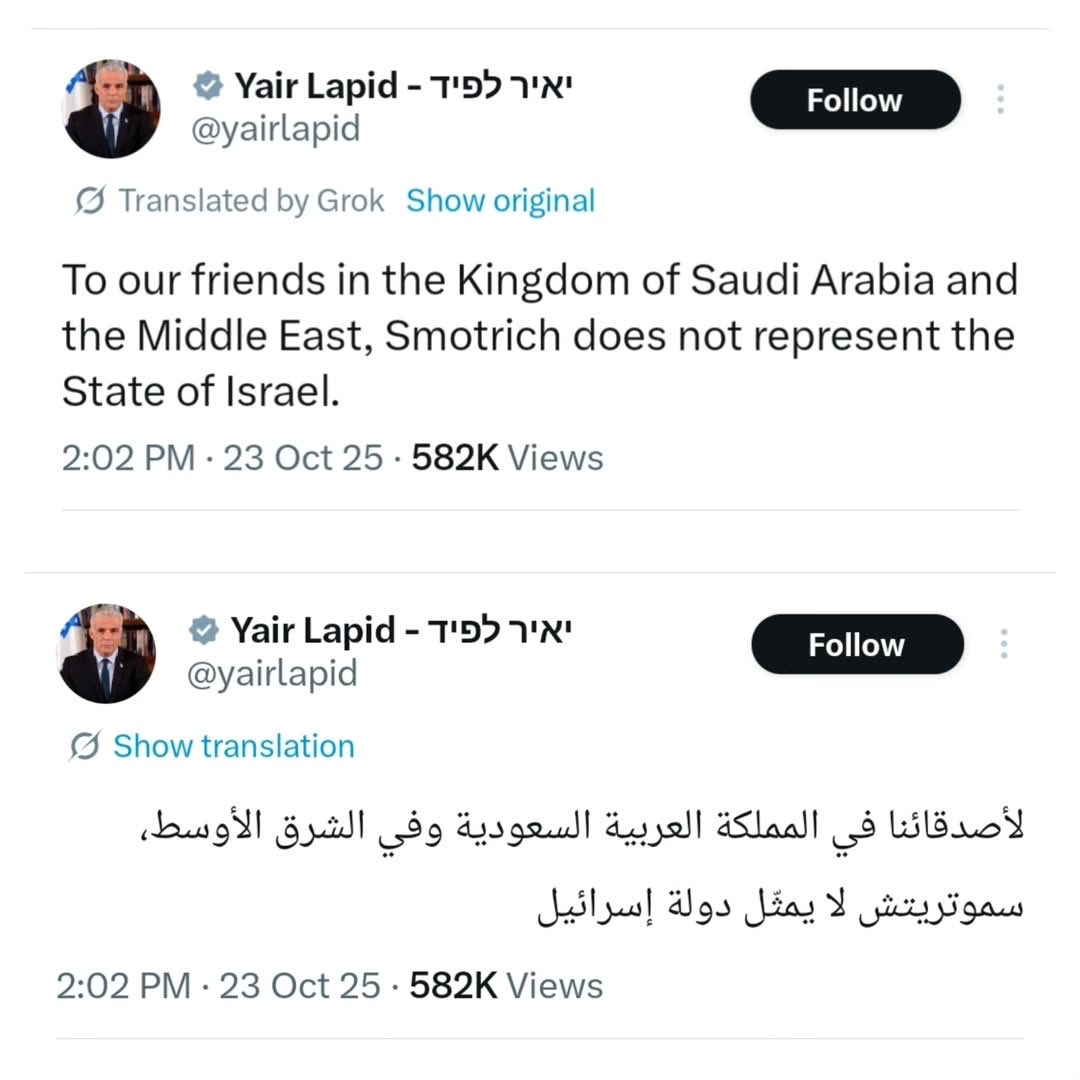Open the @yairlapid handle in the second tweet

tap(272, 674)
